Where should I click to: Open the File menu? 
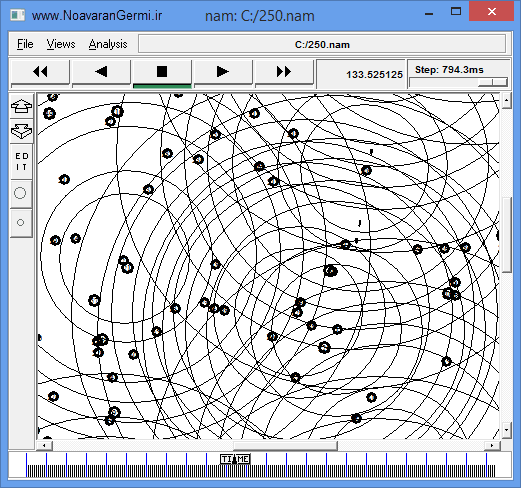25,44
